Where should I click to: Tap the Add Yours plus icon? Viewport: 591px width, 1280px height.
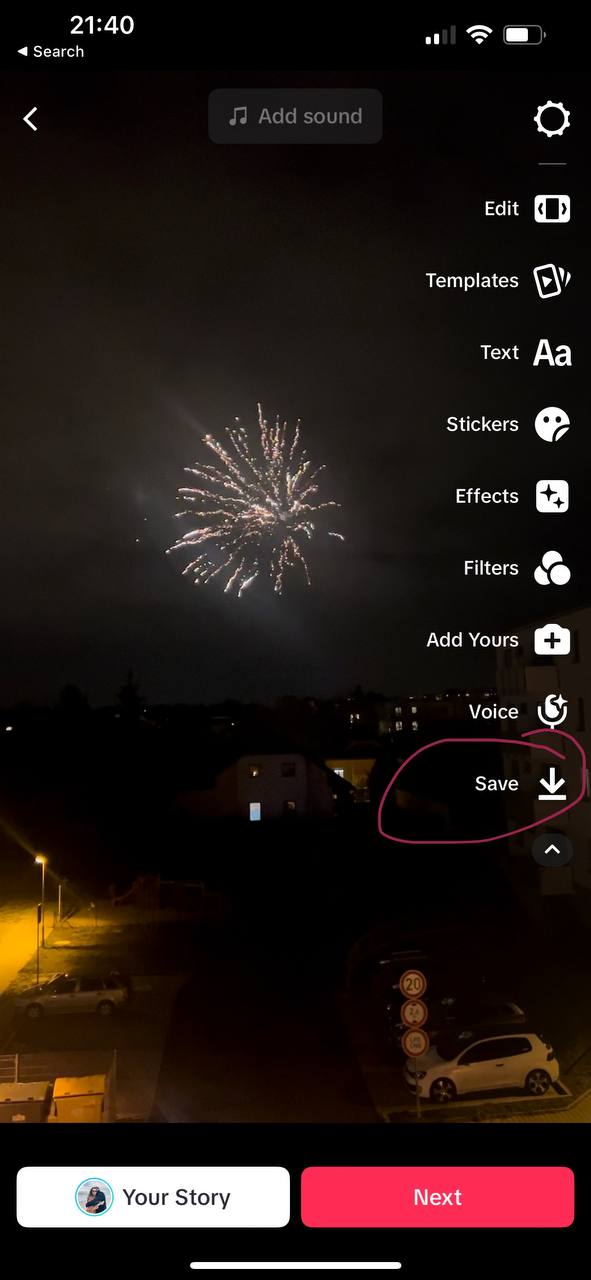552,640
